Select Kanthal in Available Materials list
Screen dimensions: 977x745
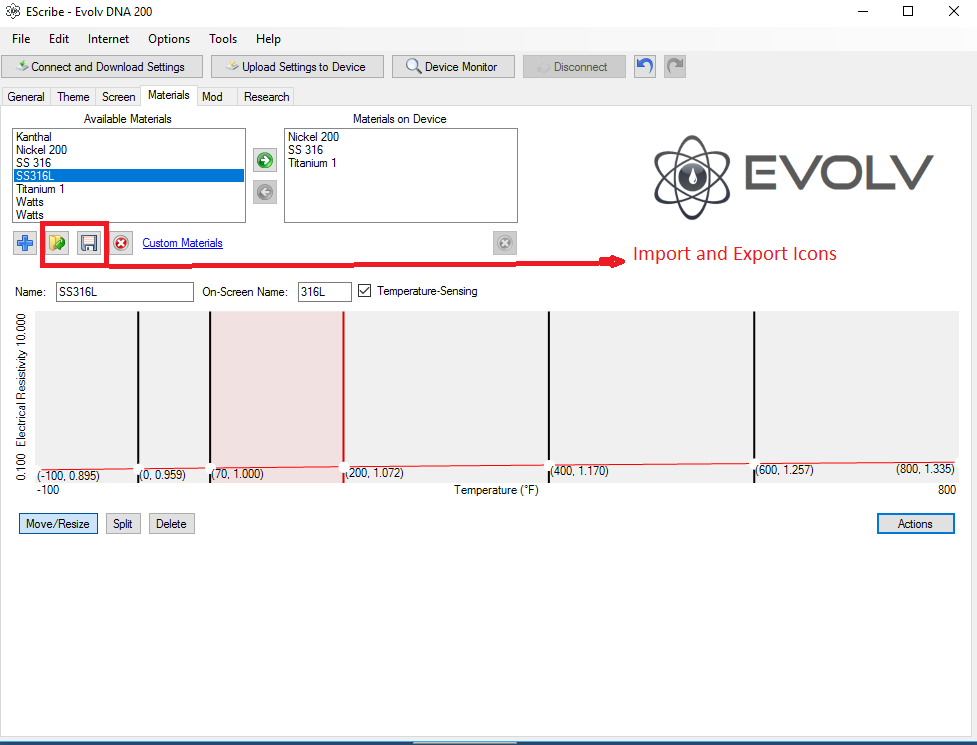tap(34, 137)
